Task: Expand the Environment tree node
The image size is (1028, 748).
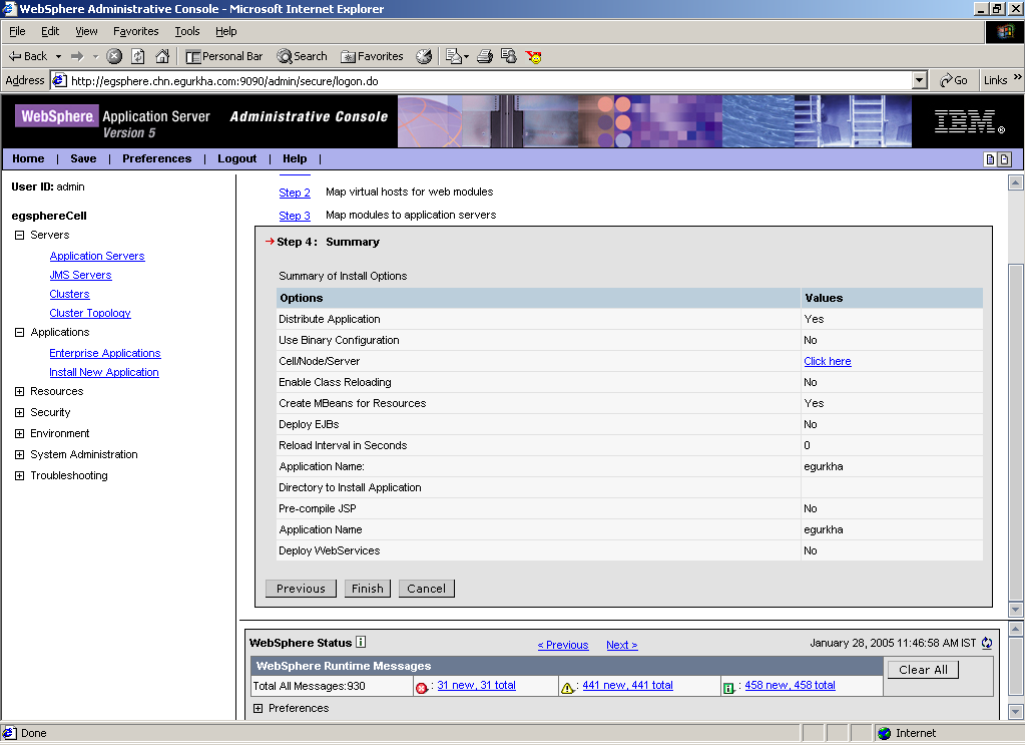Action: point(20,434)
